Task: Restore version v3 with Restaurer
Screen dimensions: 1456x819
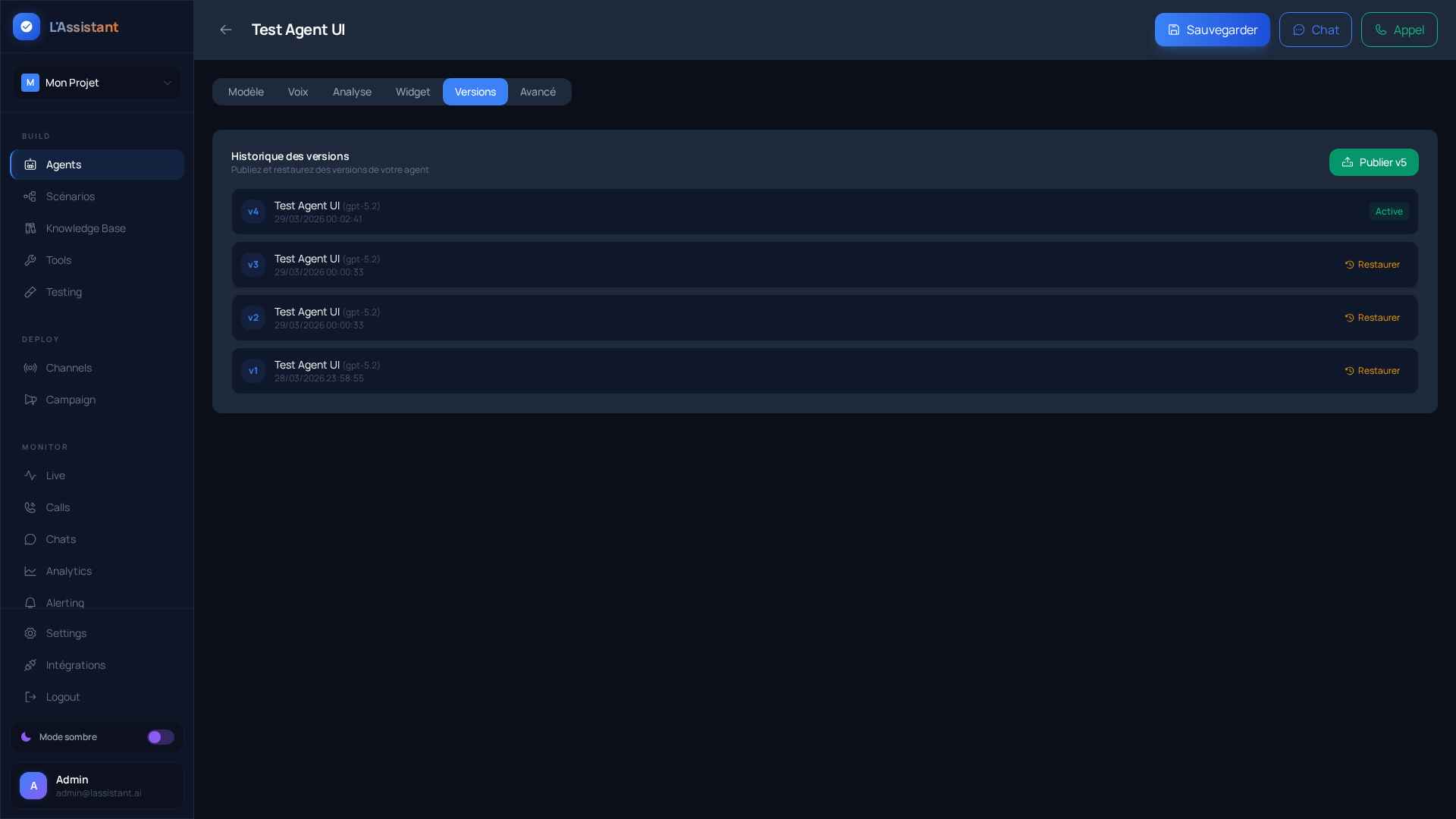Action: point(1372,265)
